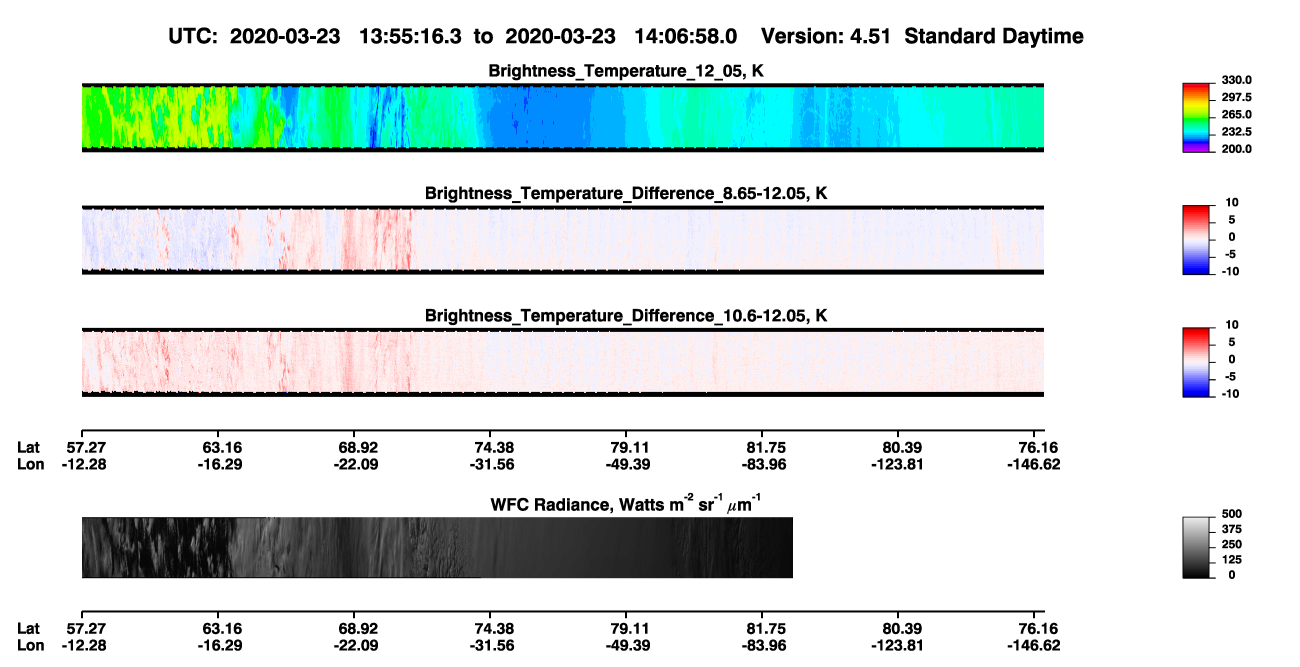The width and height of the screenshot is (1300, 667).
Task: Click the red-blue colorbar beside the 8.65-12.05 panel
Action: coord(1197,240)
